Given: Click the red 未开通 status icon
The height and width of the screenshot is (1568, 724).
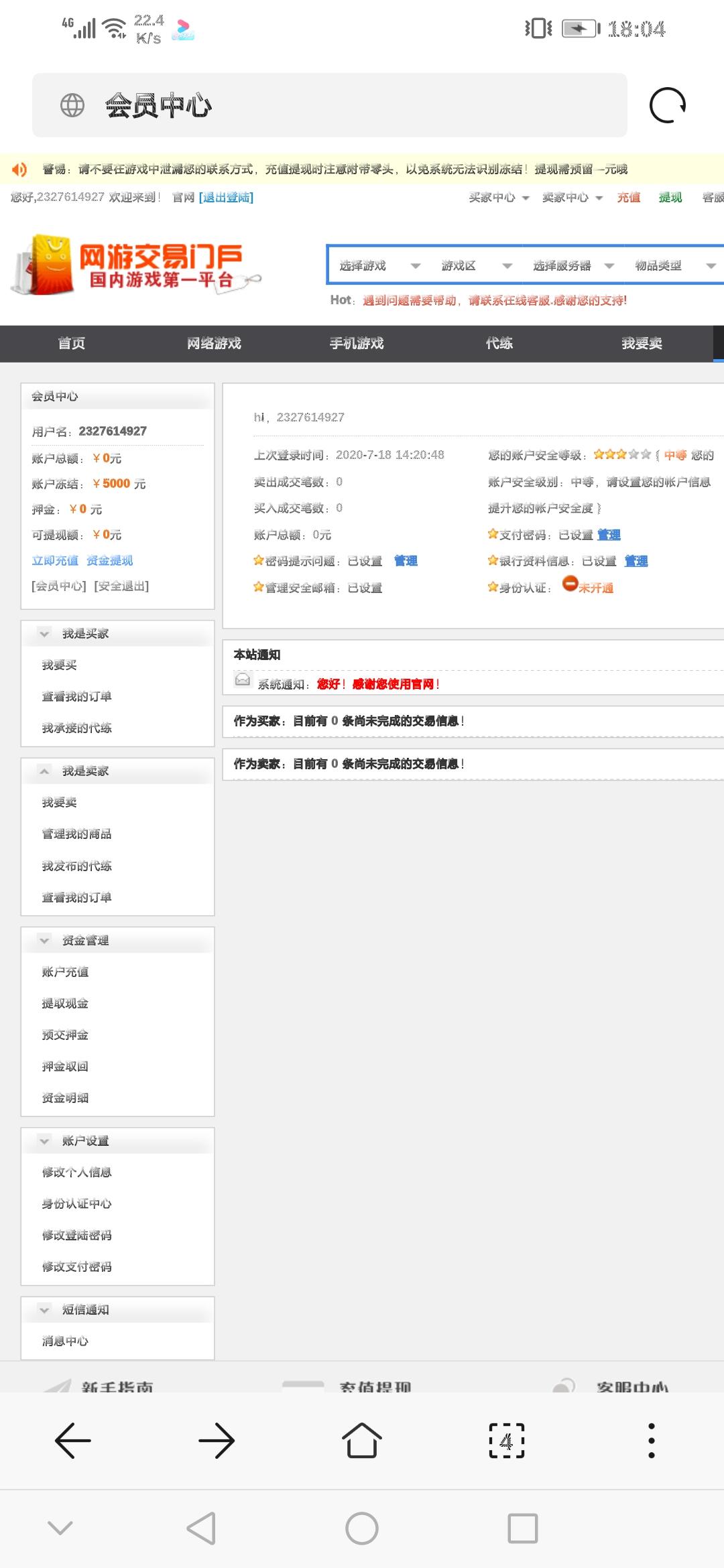Looking at the screenshot, I should point(570,584).
